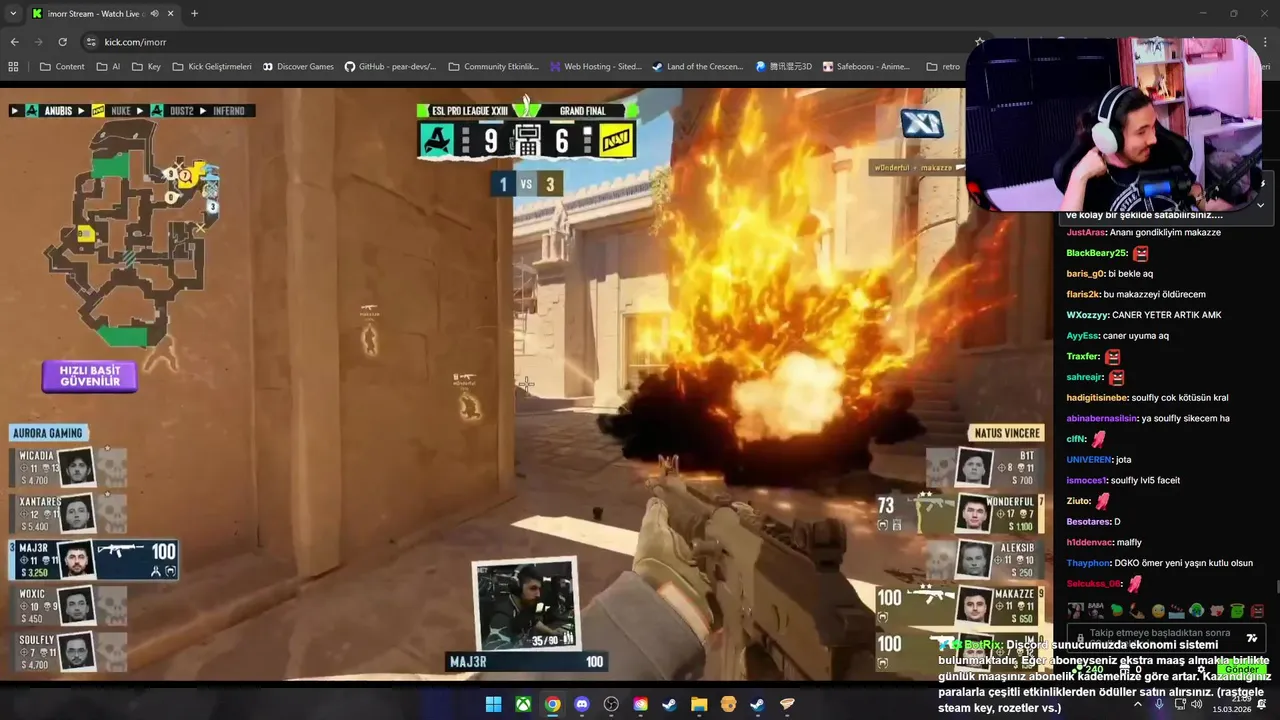Open the Safebooru bookmark

(x=866, y=67)
